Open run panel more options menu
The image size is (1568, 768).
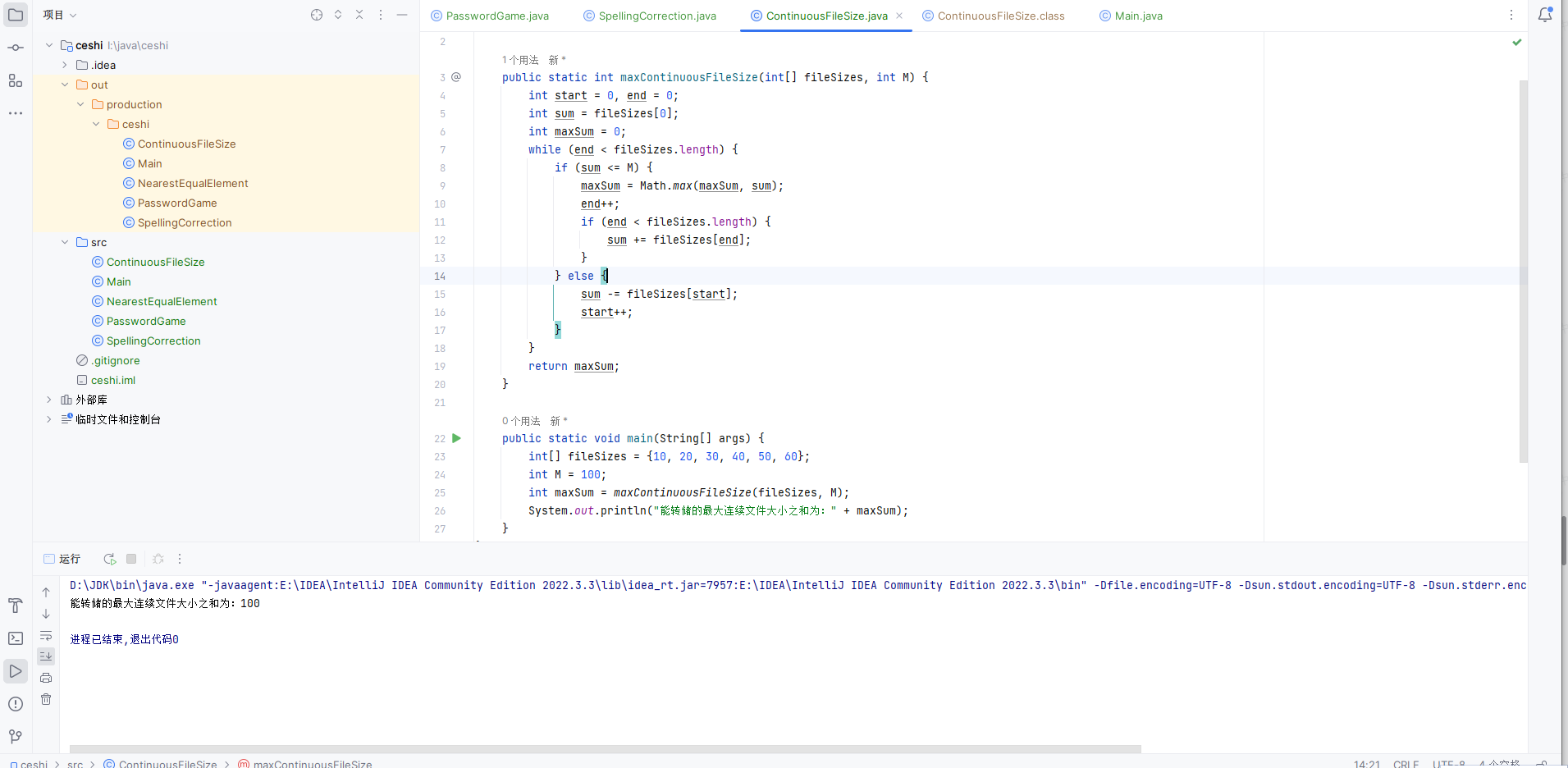tap(180, 559)
